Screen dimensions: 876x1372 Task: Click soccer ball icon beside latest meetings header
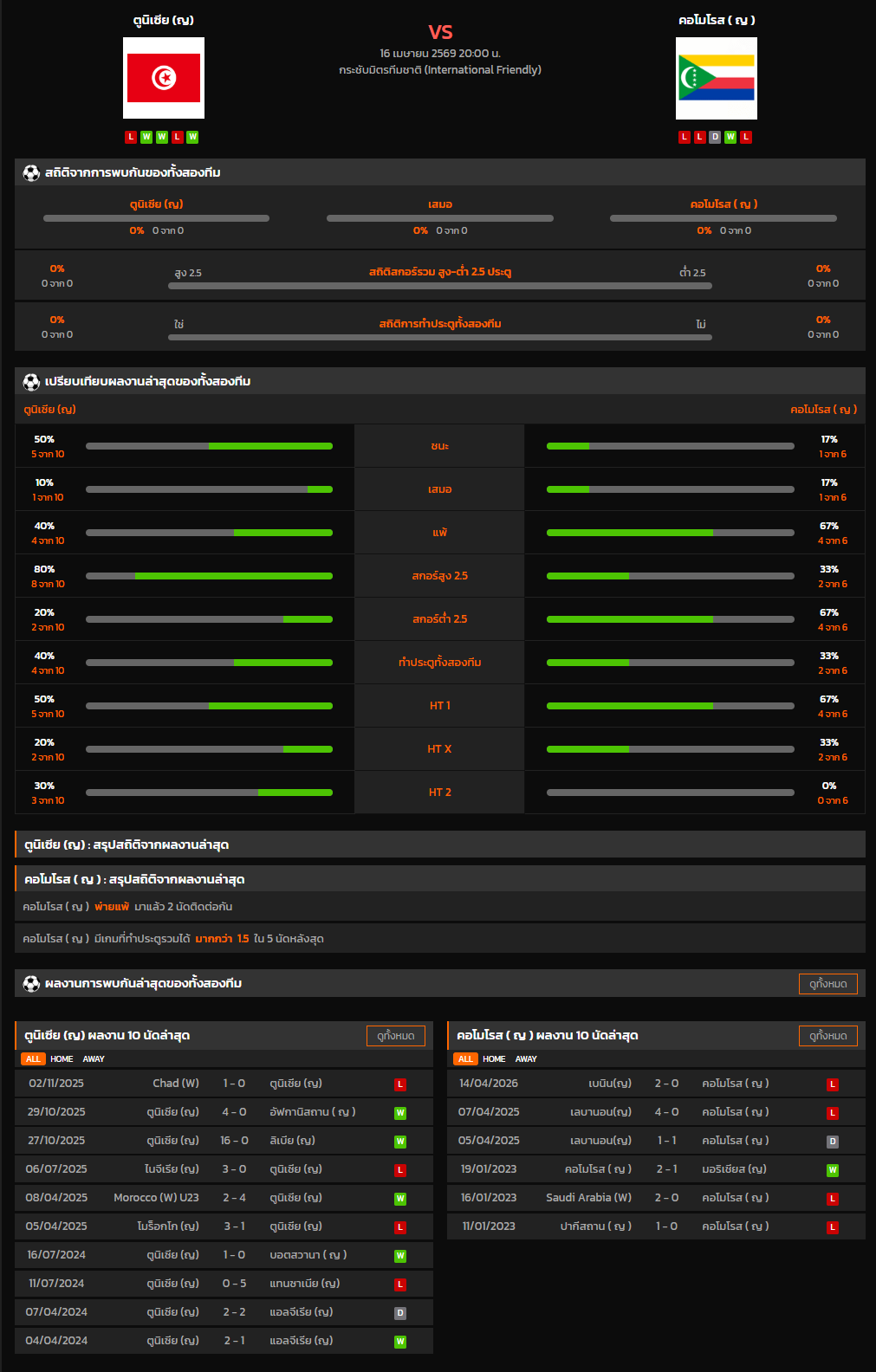[x=31, y=984]
